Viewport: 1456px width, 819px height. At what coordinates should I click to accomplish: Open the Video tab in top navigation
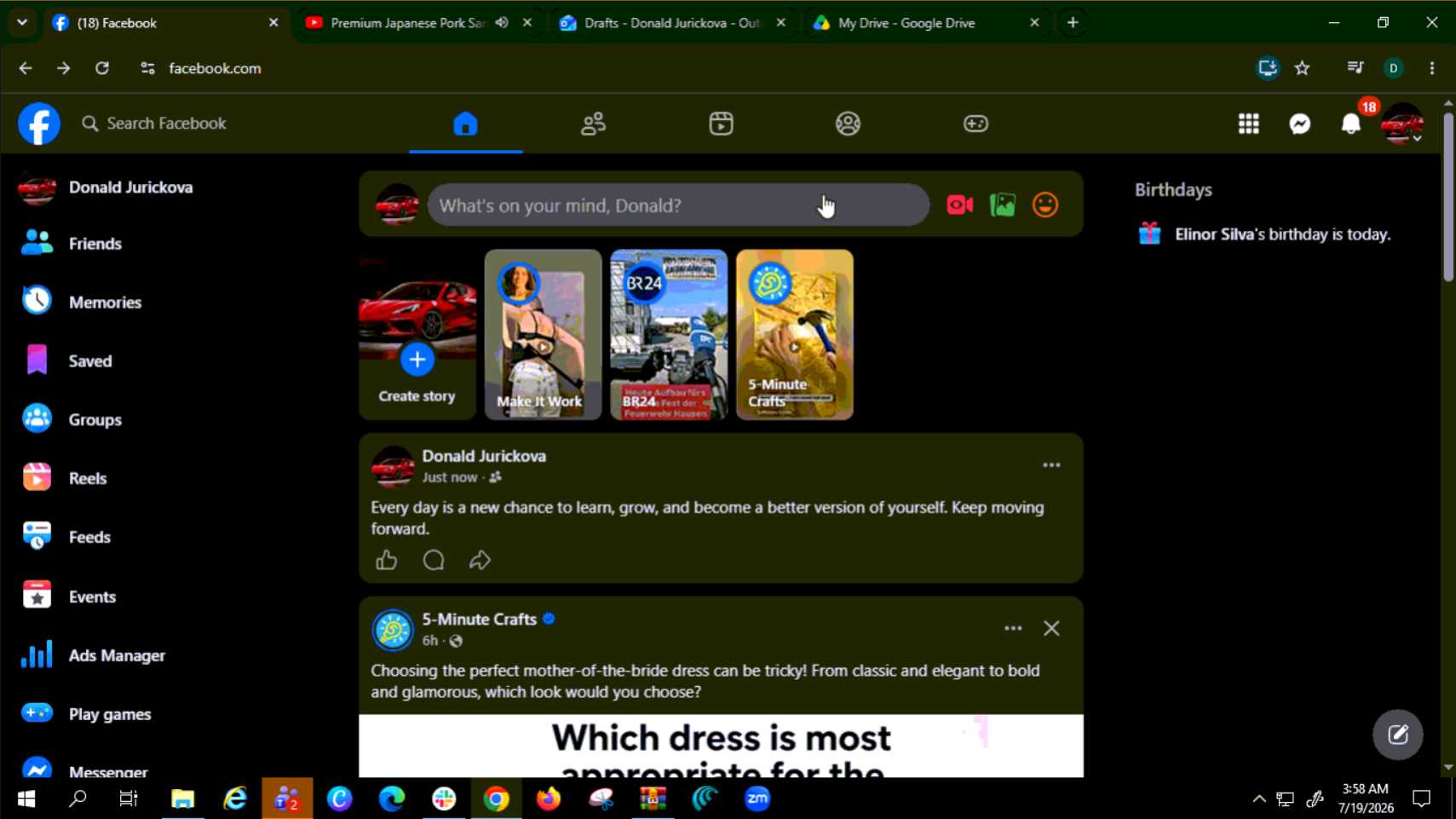721,124
